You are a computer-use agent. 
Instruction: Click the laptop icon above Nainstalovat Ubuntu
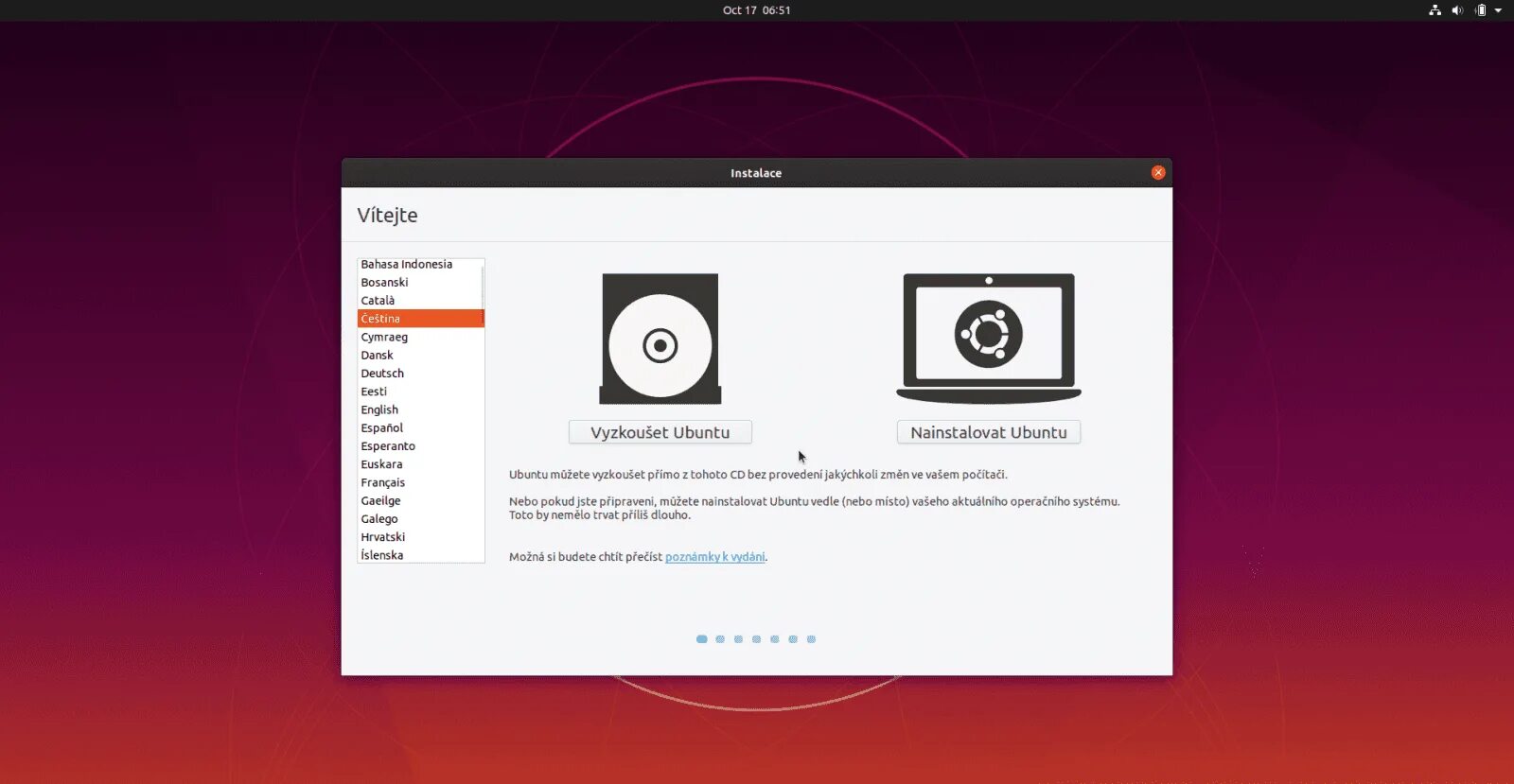click(x=989, y=339)
